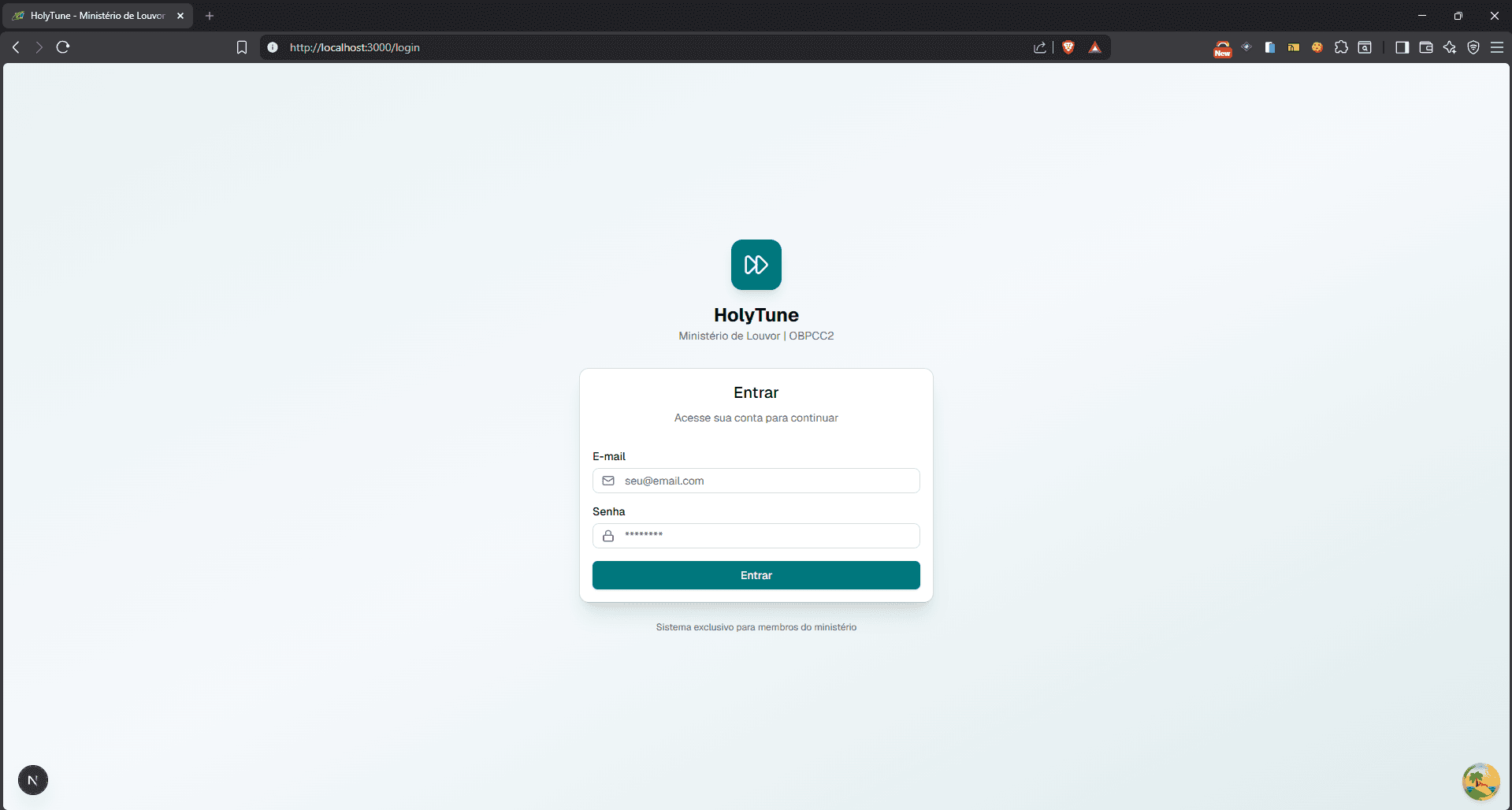This screenshot has width=1512, height=810.
Task: Go back with browser back arrow
Action: [16, 47]
